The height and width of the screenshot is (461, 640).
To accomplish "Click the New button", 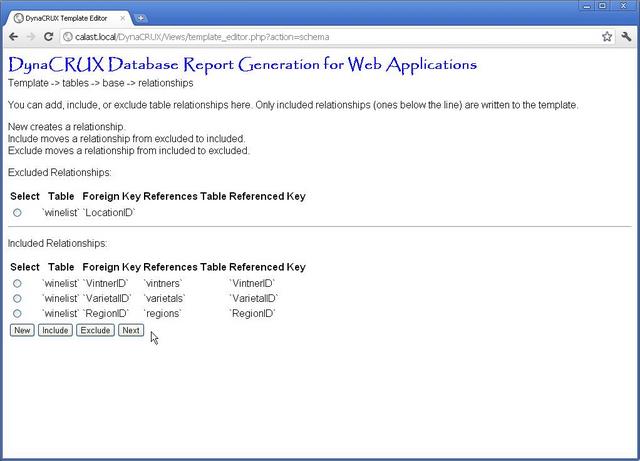I will pyautogui.click(x=22, y=330).
